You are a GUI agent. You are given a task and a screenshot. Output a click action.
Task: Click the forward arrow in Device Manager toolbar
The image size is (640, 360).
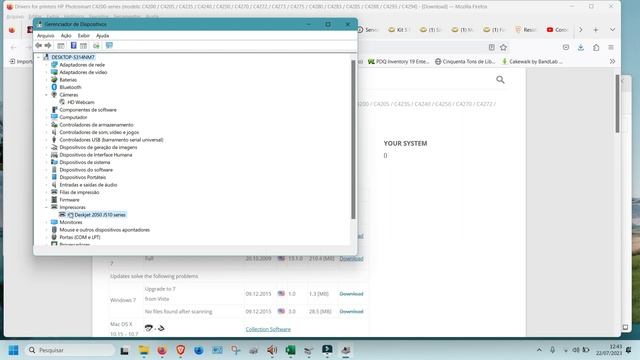[x=48, y=46]
